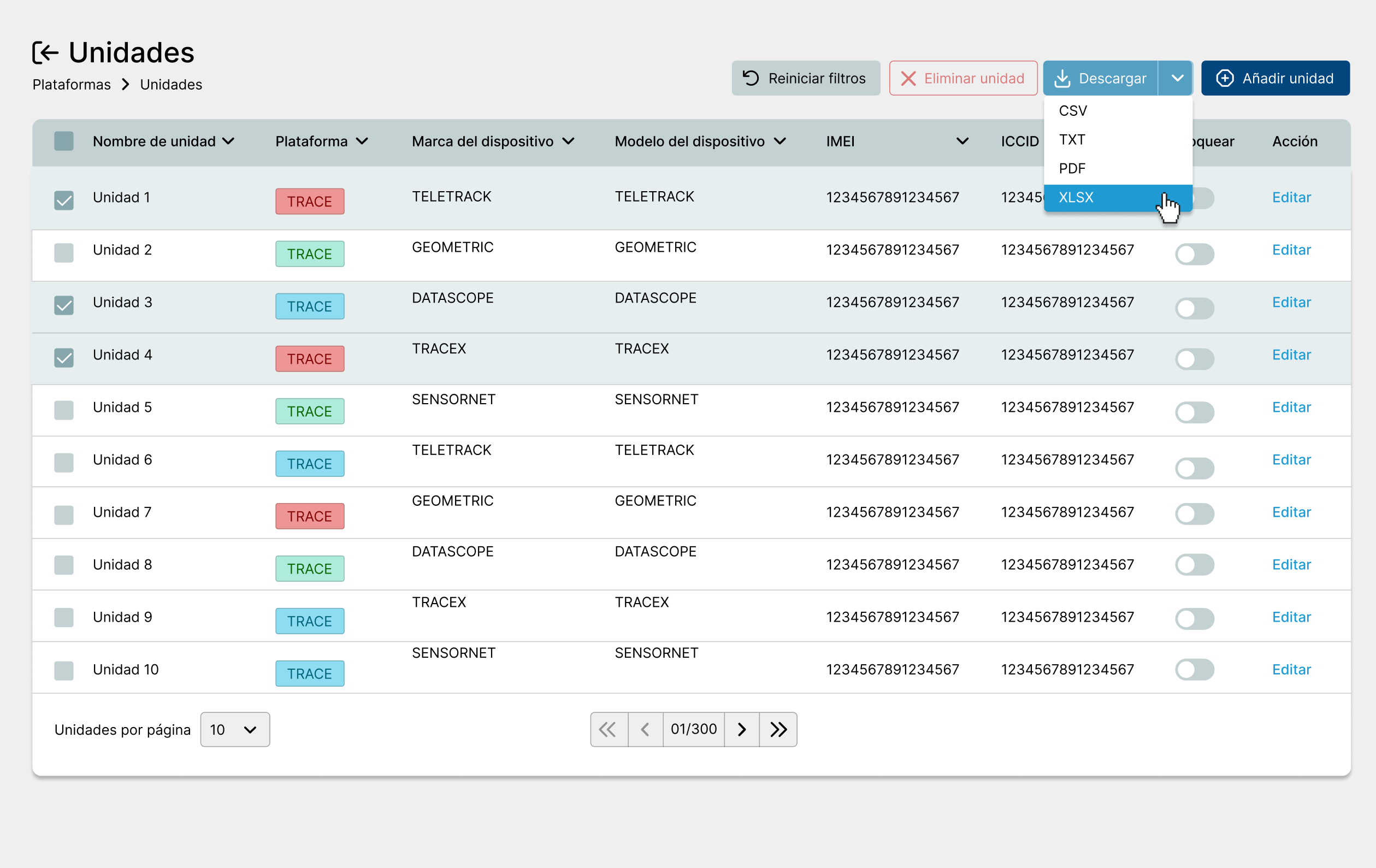Click the red TRACE tag of Unidad 4

pos(310,359)
